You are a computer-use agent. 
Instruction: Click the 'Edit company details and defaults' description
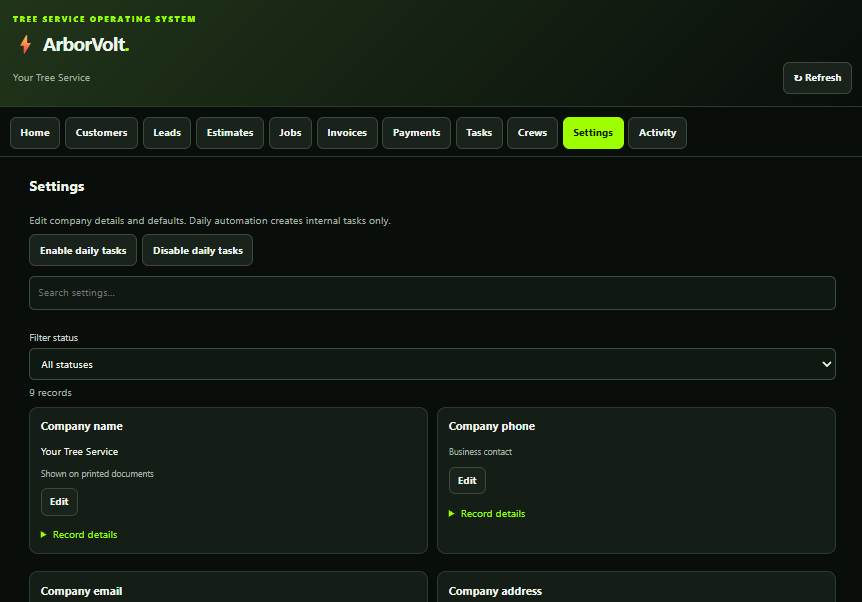210,221
